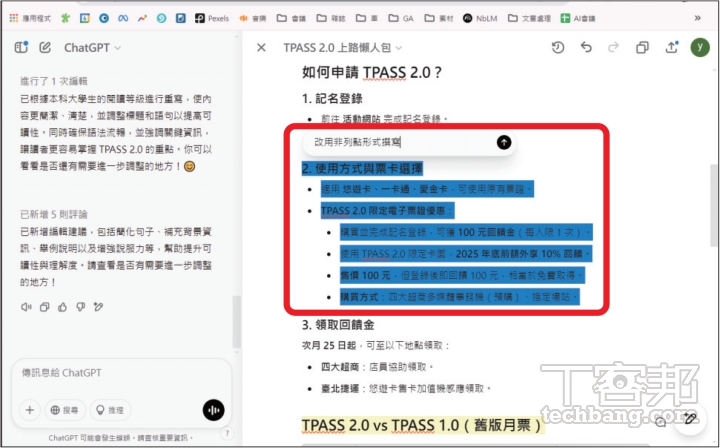Toggle the 搜尋 web search button
The image size is (720, 448).
65,410
